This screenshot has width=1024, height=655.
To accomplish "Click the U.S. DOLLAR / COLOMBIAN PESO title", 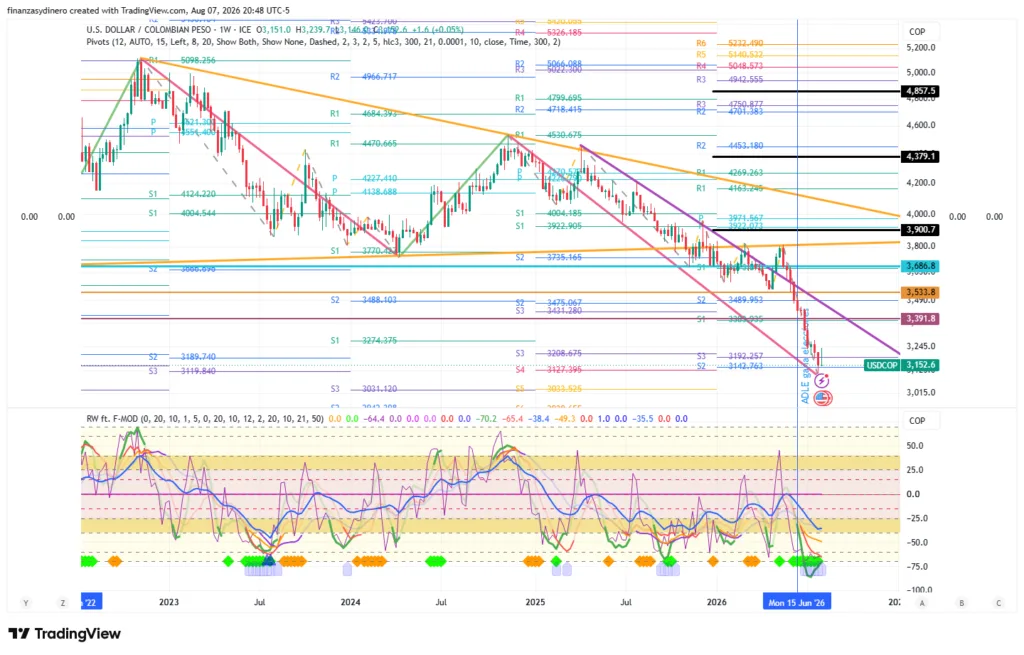I will [167, 29].
